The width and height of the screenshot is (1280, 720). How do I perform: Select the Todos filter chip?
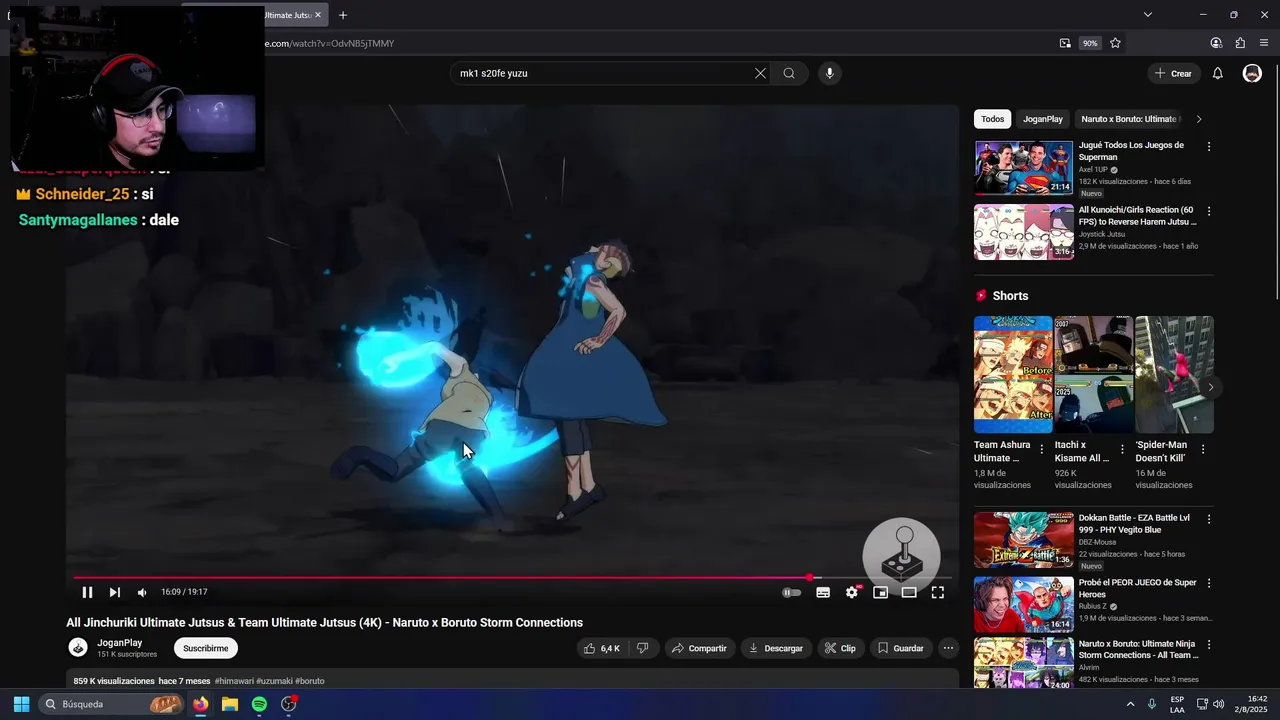[x=992, y=119]
